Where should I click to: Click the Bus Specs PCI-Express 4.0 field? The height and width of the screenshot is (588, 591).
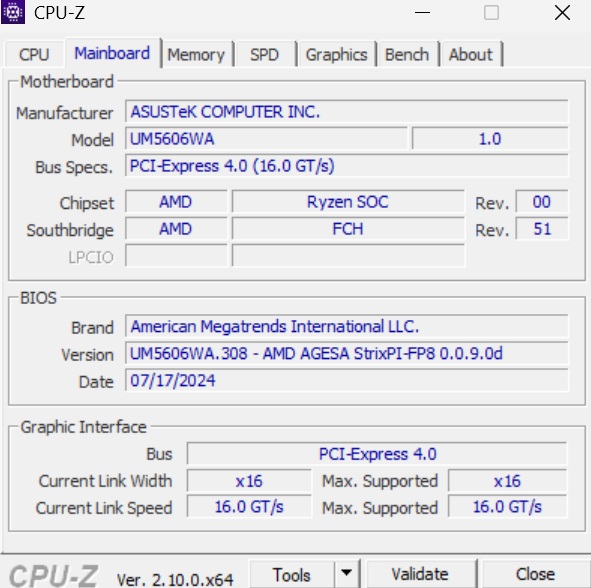pyautogui.click(x=346, y=166)
